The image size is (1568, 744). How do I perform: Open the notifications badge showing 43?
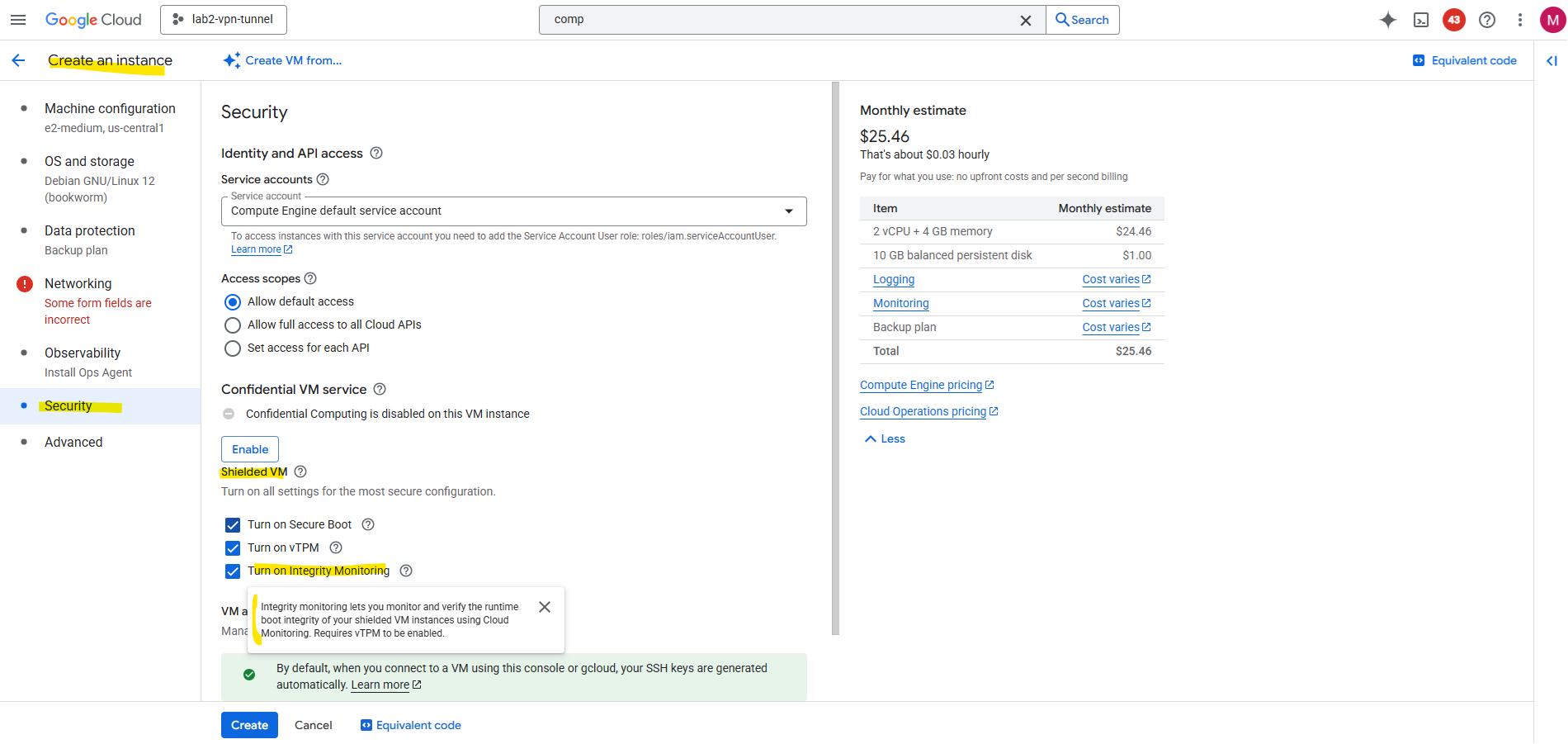(1454, 20)
